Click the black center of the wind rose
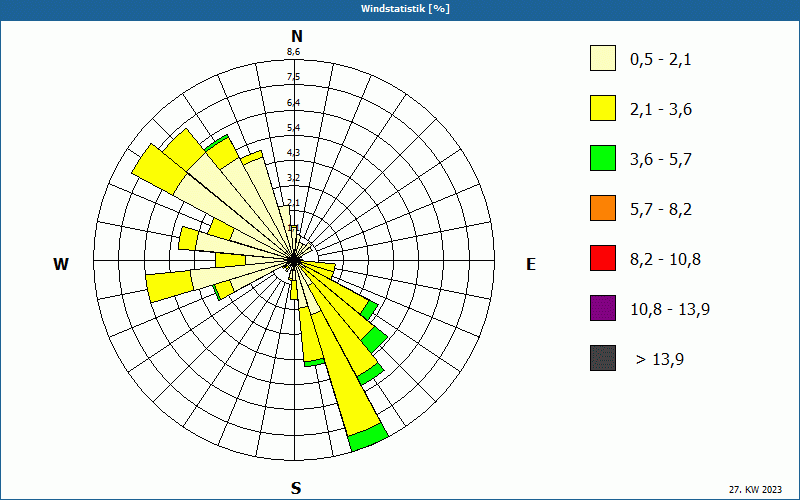 click(x=294, y=261)
